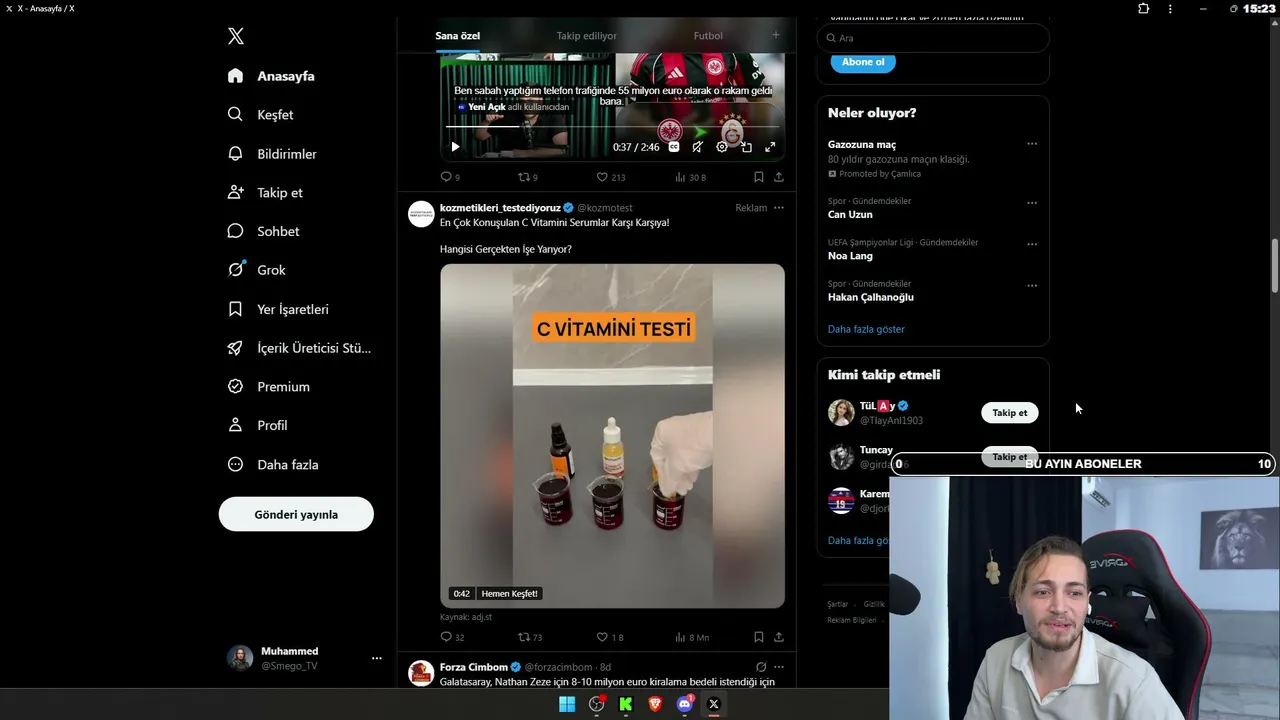Seek on the football video progress bar
Image resolution: width=1280 pixels, height=720 pixels.
pos(613,127)
